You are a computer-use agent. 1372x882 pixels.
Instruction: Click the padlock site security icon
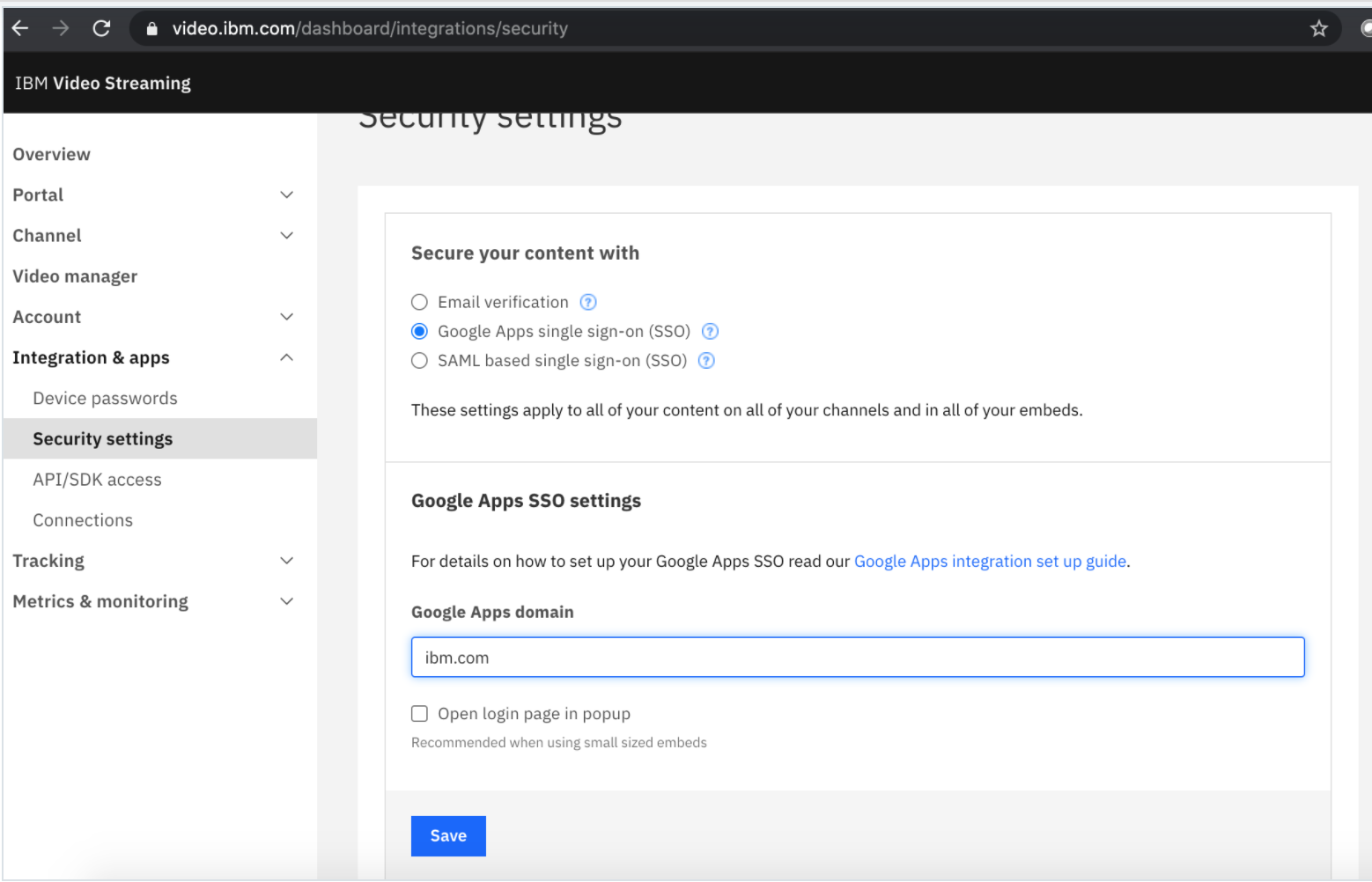[151, 28]
